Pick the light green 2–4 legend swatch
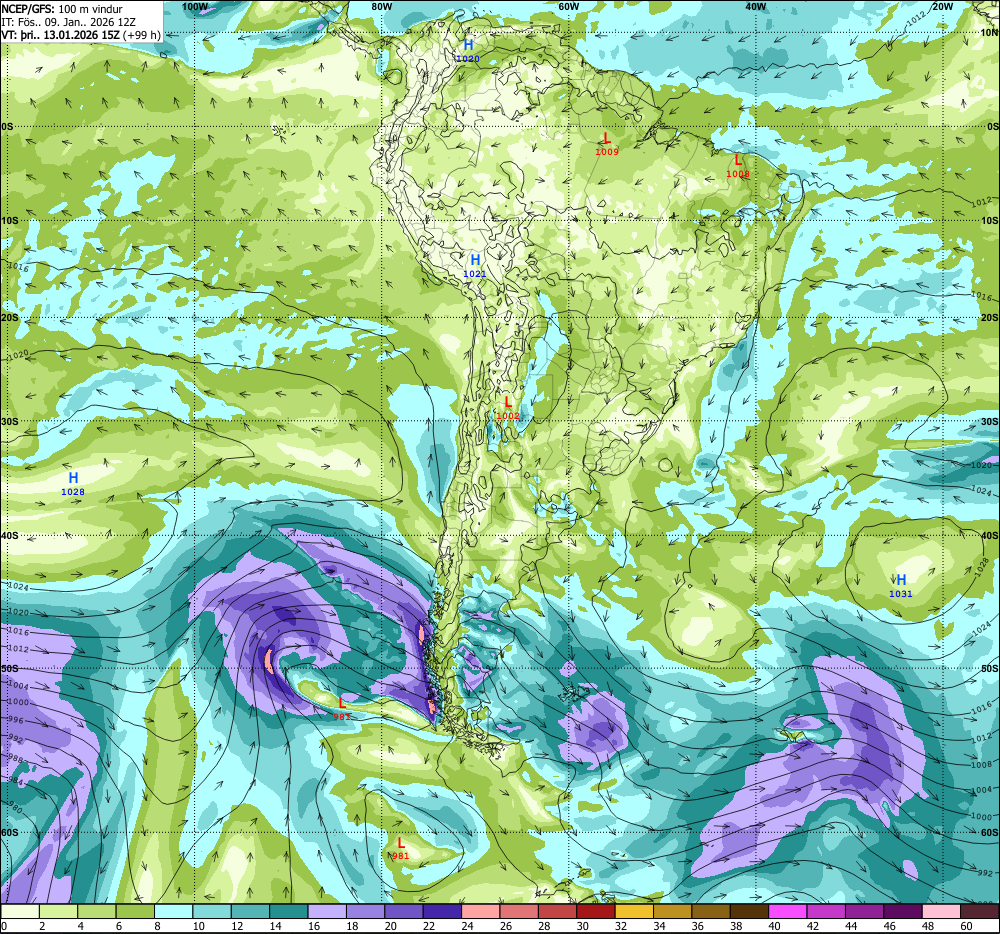The width and height of the screenshot is (1000, 934). pyautogui.click(x=59, y=911)
